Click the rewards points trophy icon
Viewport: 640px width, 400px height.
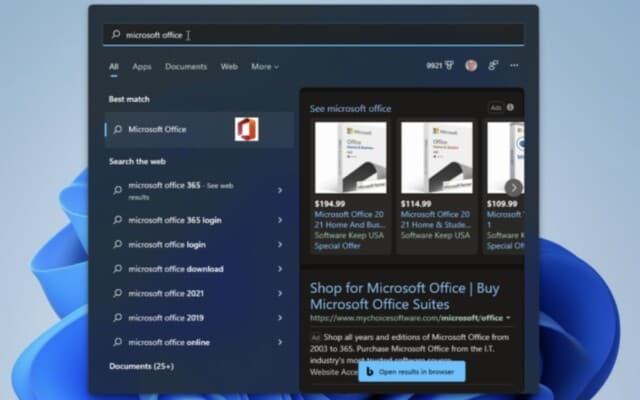tap(449, 65)
